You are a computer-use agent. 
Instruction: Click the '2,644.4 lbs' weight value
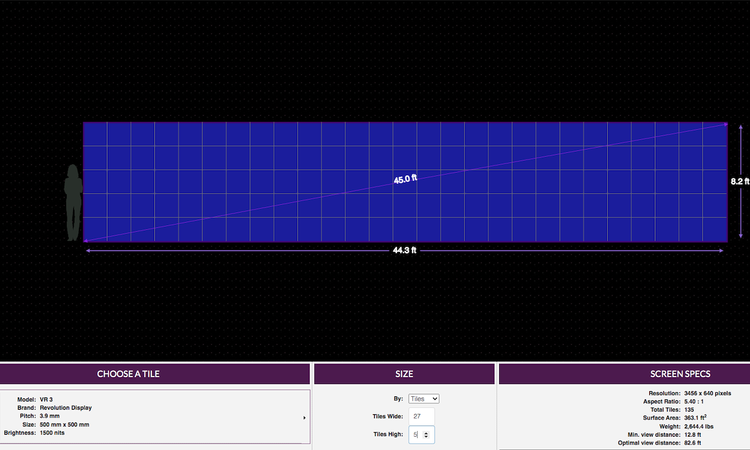(699, 427)
